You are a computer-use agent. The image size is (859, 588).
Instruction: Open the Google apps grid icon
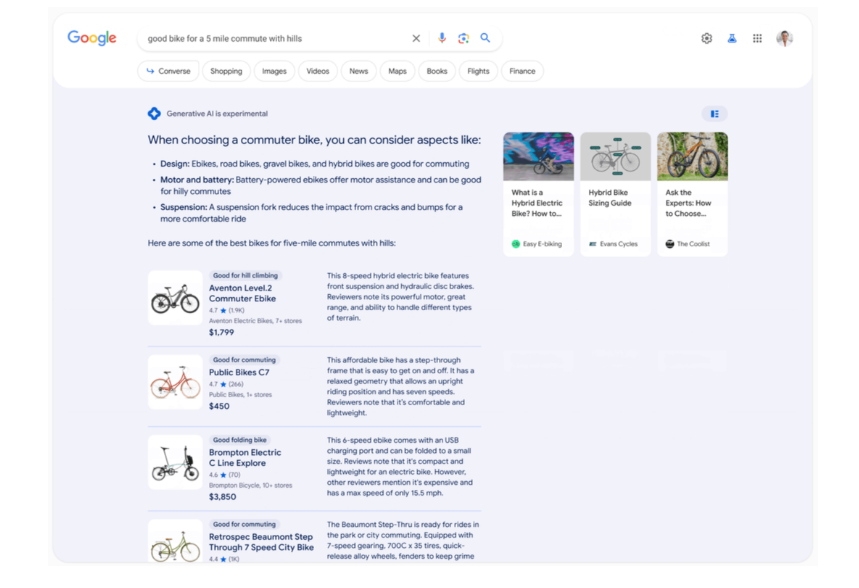[x=757, y=38]
